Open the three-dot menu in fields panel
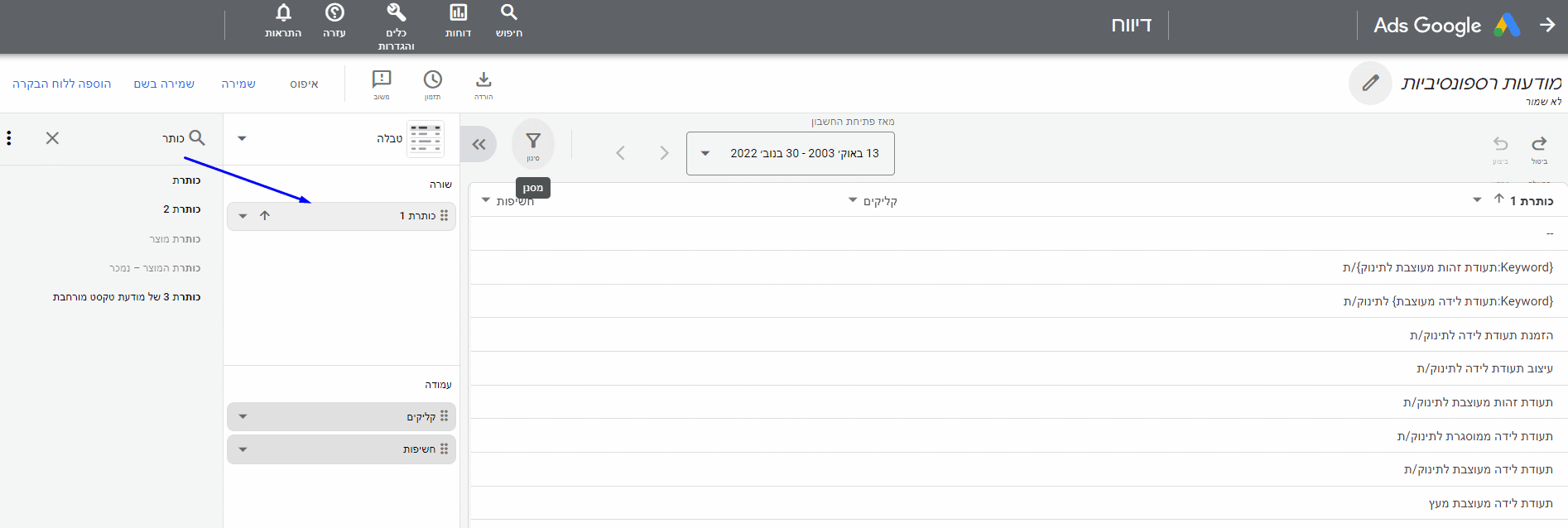This screenshot has height=528, width=1568. 9,138
